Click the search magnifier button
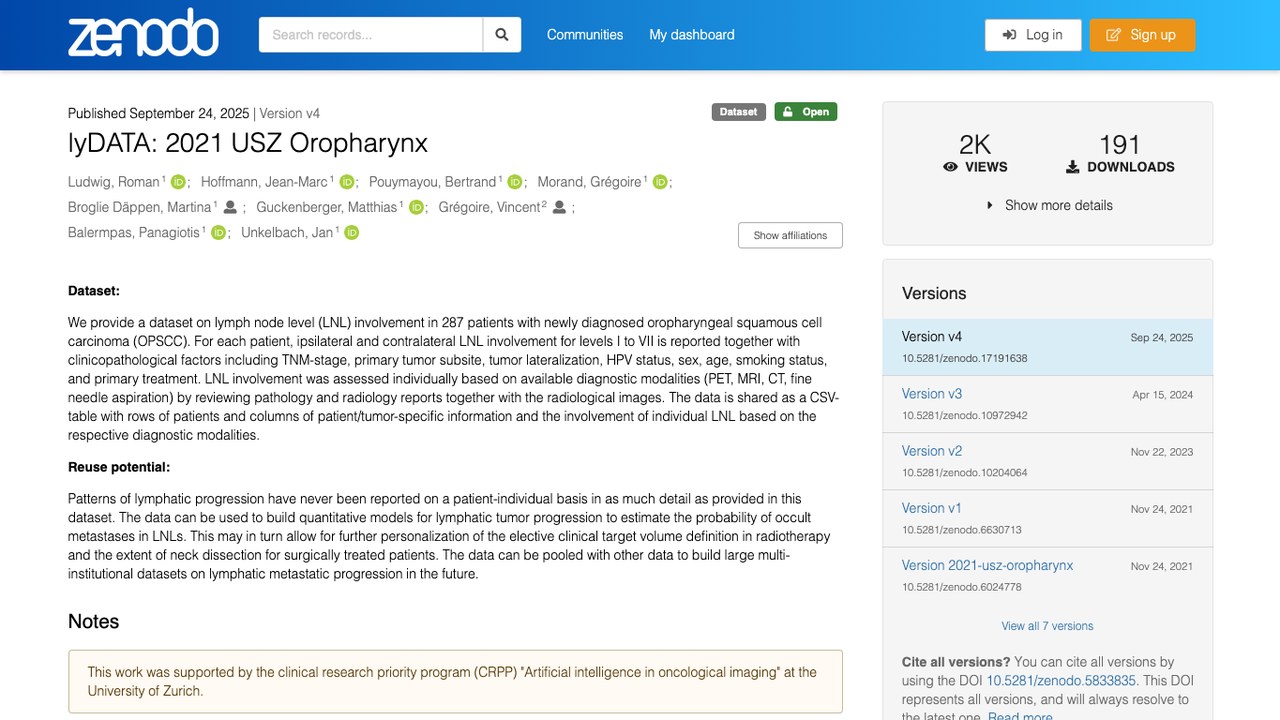 point(502,35)
